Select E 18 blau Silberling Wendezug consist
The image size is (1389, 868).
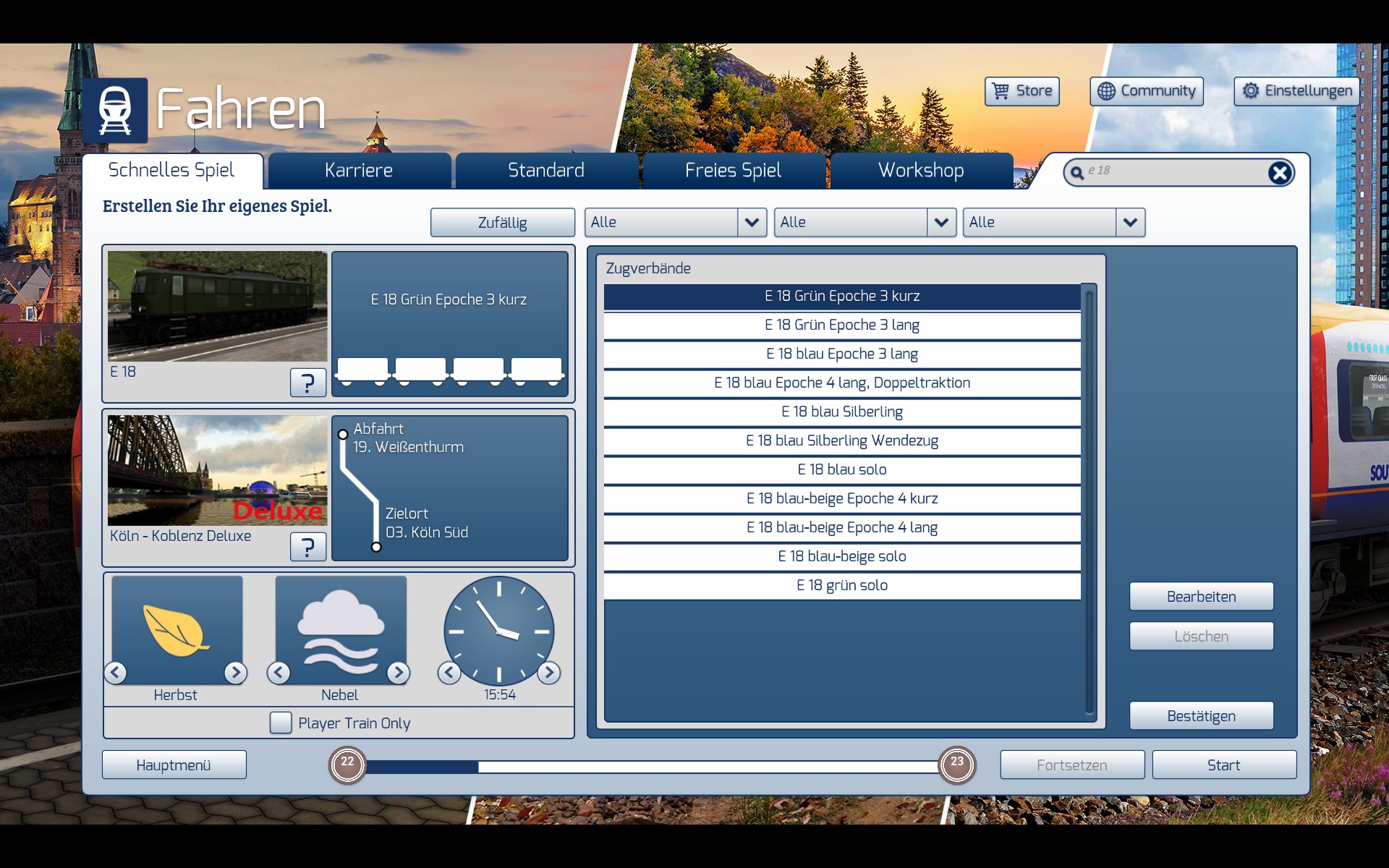click(x=841, y=441)
